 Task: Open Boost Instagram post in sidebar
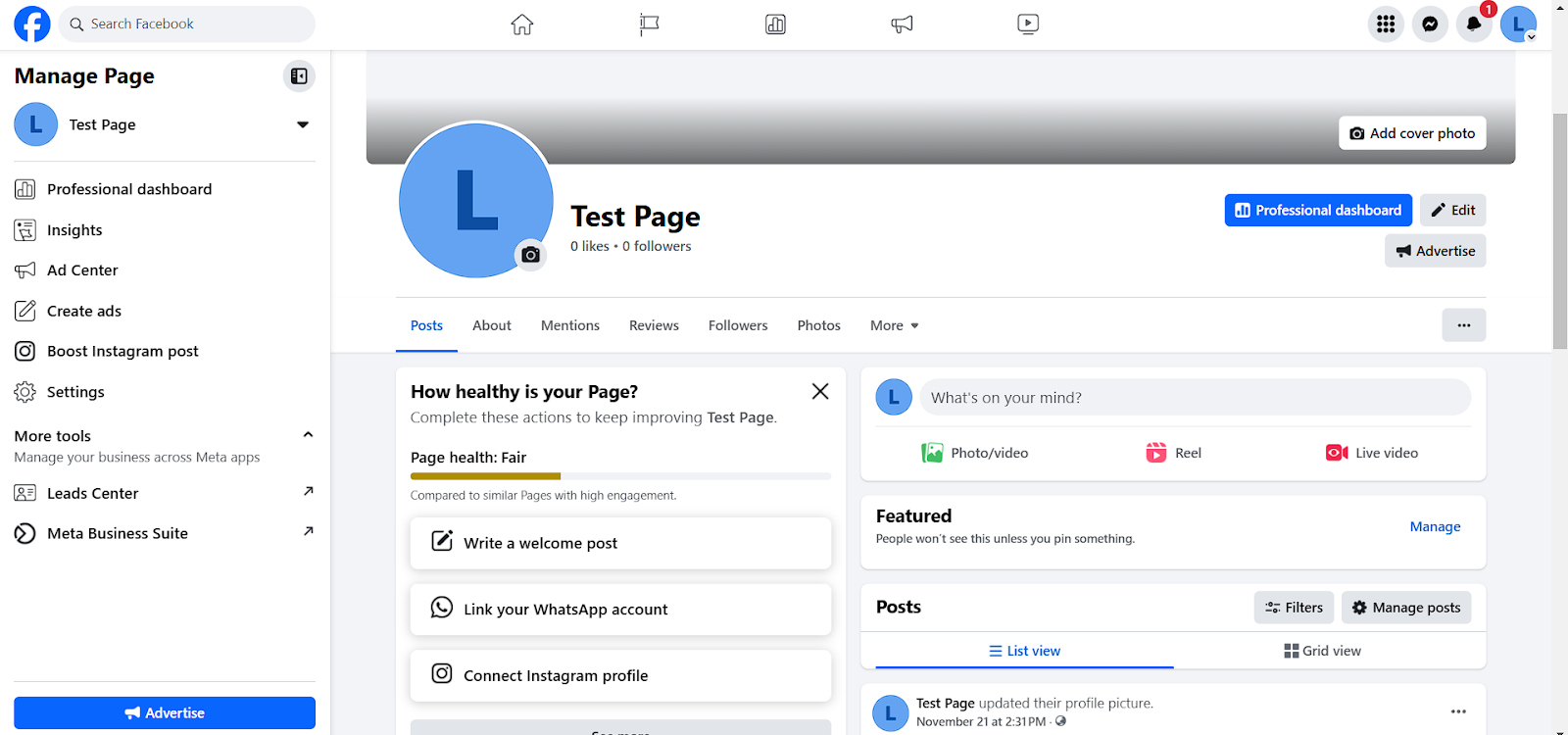click(x=165, y=351)
